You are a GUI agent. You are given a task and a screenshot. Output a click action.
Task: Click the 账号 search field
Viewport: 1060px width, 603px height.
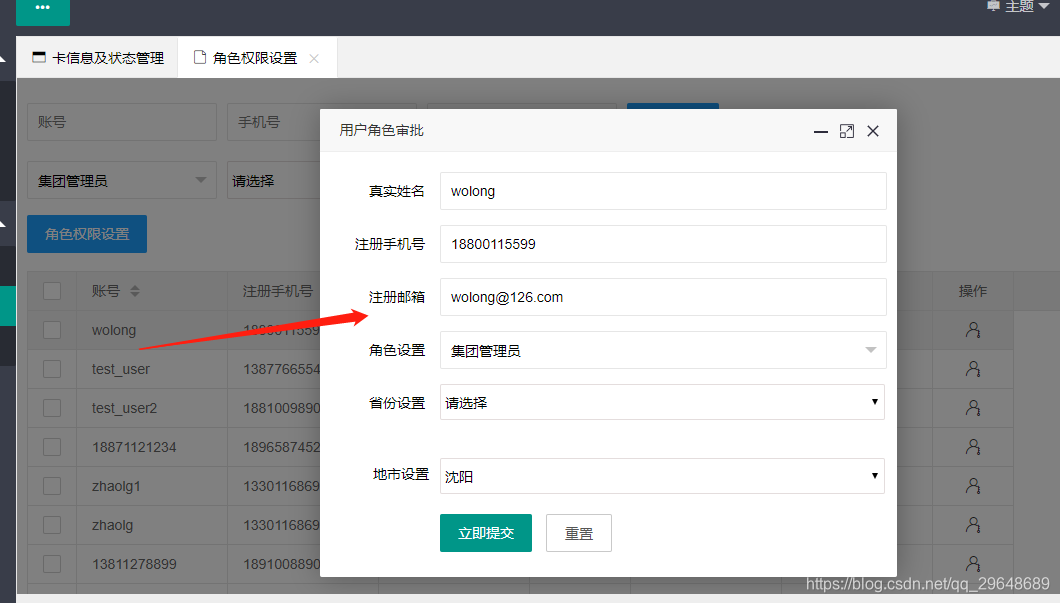pyautogui.click(x=122, y=122)
